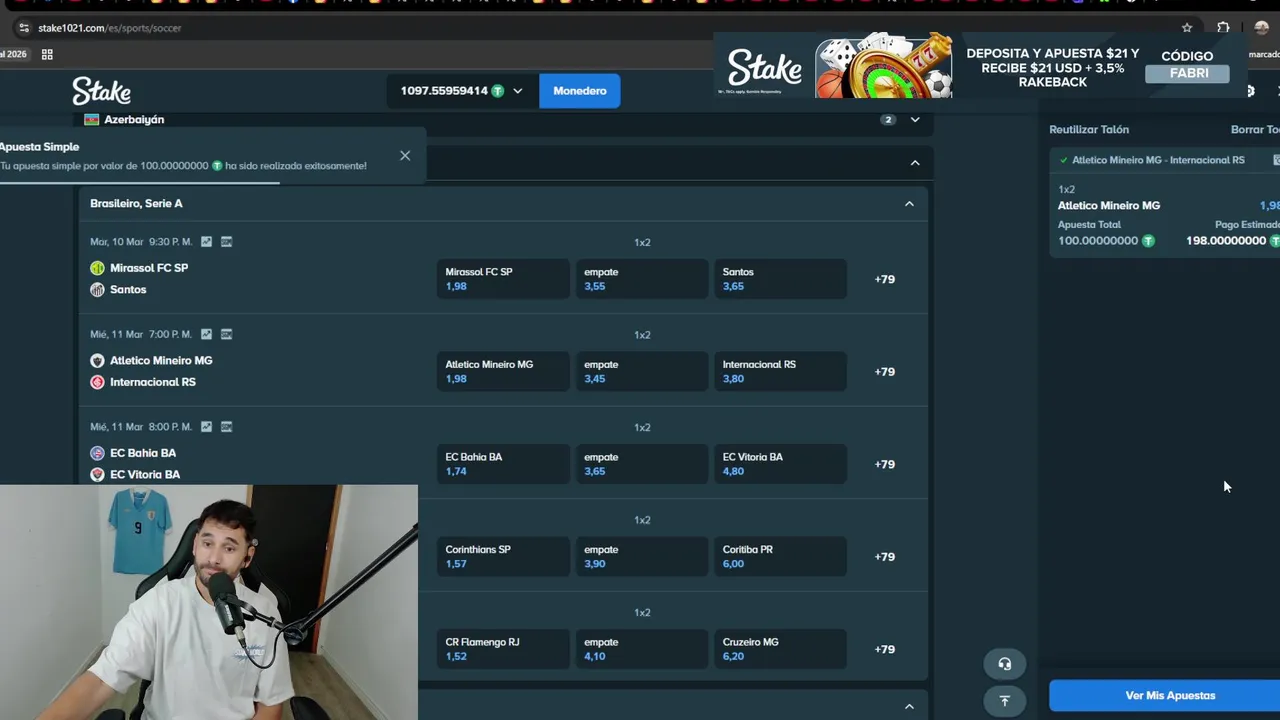
Task: Click Internacional RS team crest
Action: (97, 382)
